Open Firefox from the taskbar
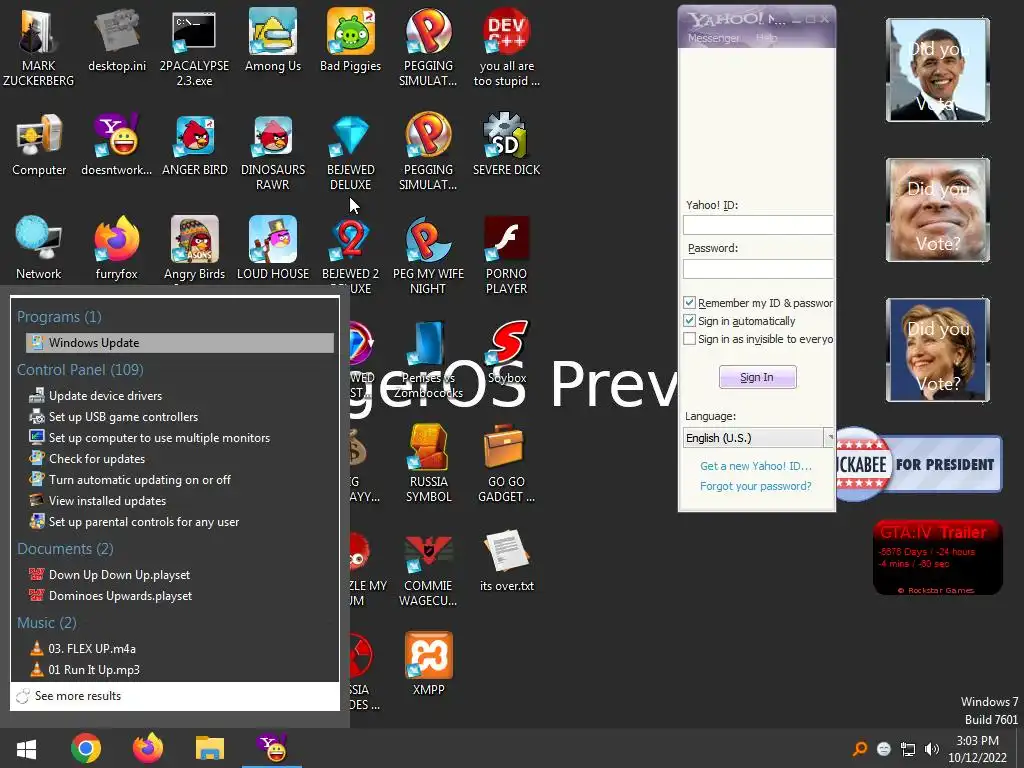This screenshot has width=1024, height=768. 148,748
